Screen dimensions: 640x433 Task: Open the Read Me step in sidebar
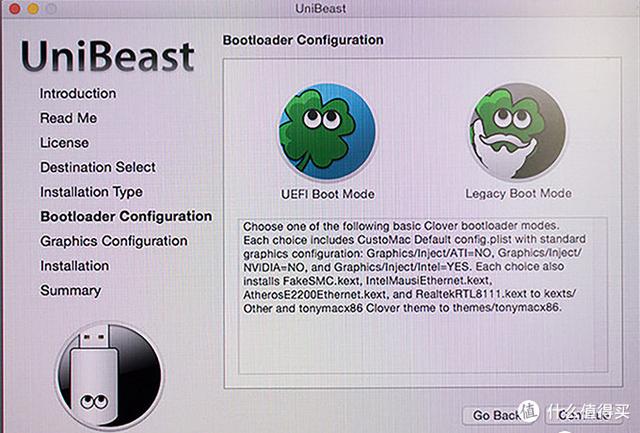click(68, 118)
